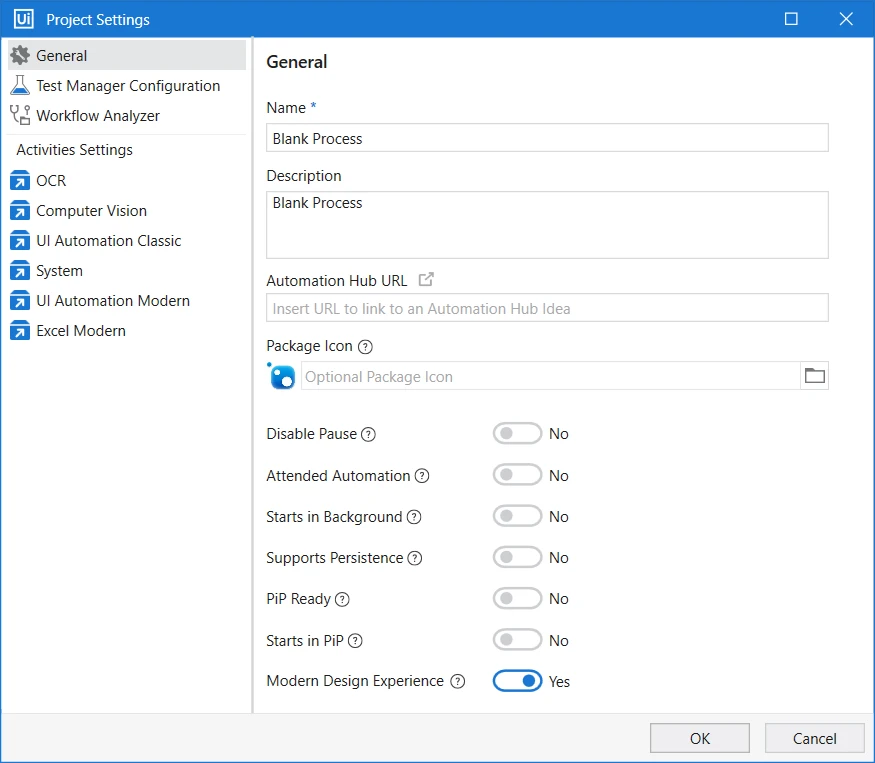The image size is (875, 763).
Task: Show help for Attended Automation
Action: (422, 476)
